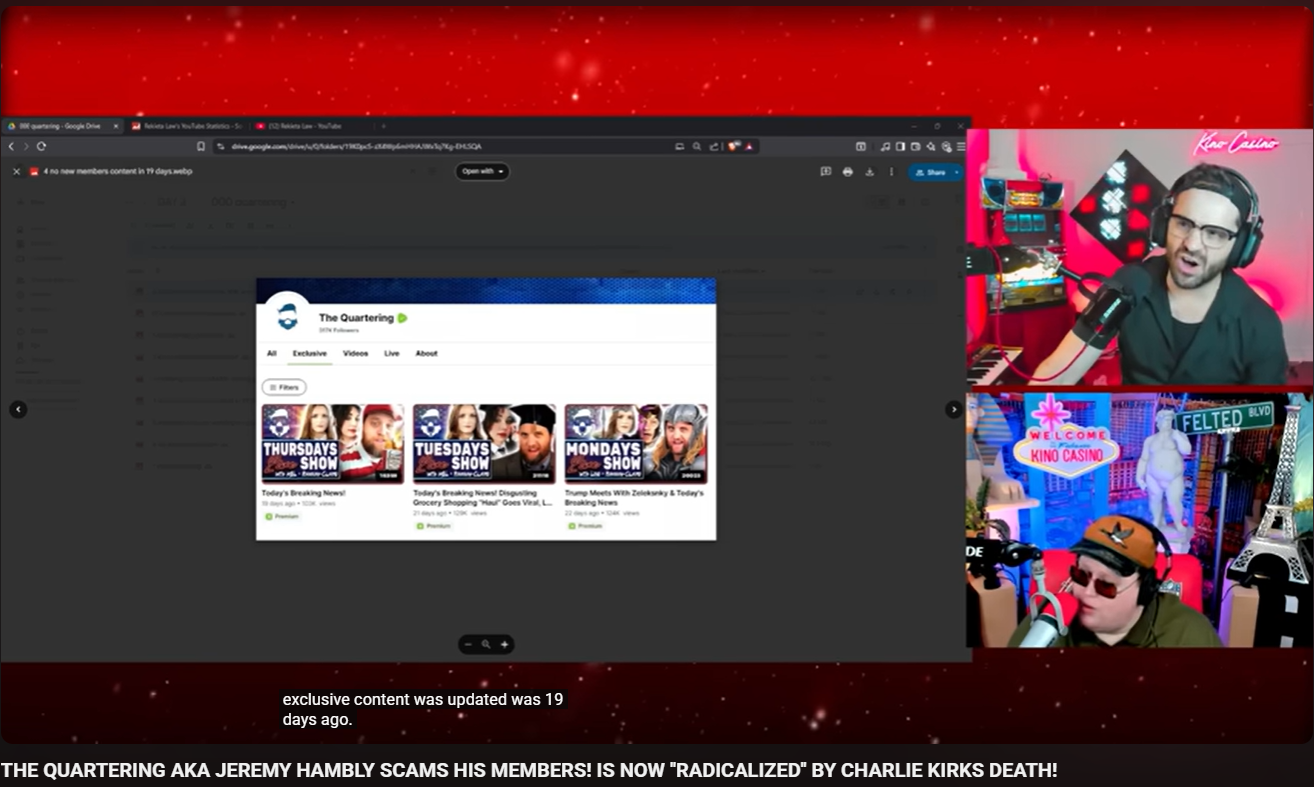Click the browser back arrow

(x=11, y=146)
